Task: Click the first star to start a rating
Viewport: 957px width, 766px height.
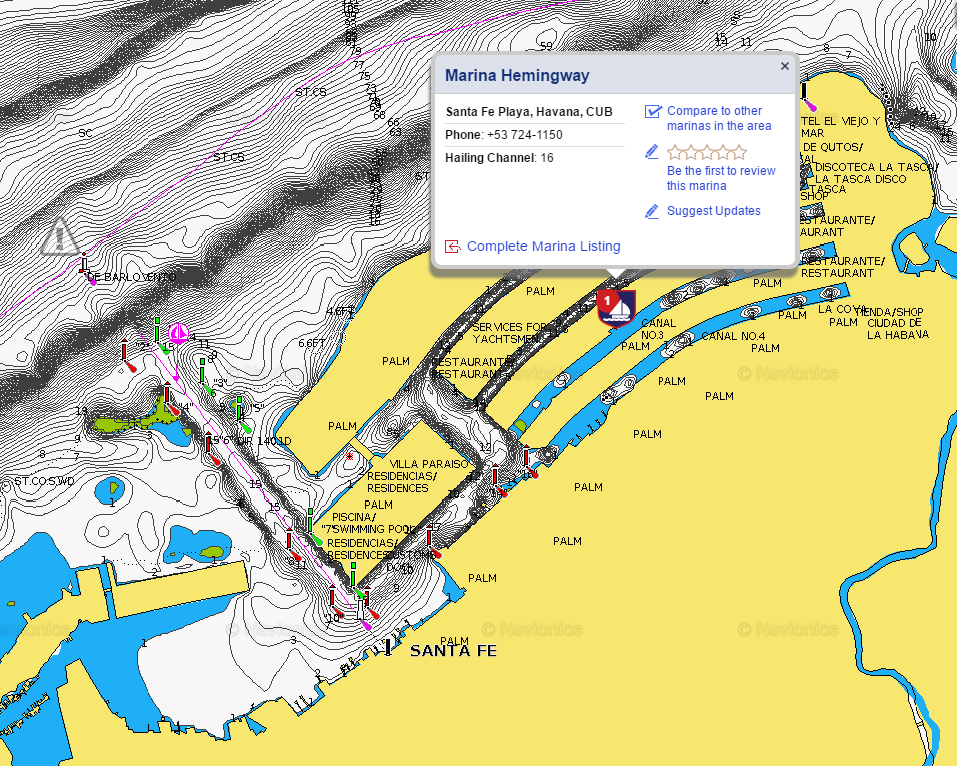Action: [674, 151]
